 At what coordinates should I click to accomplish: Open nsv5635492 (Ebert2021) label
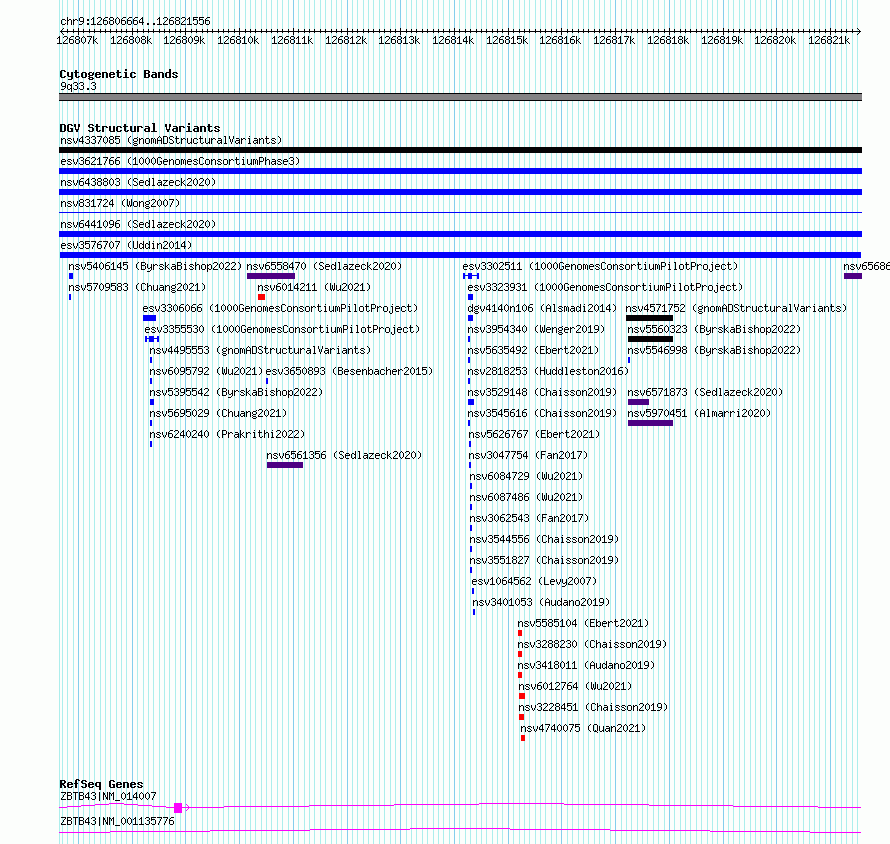point(533,350)
